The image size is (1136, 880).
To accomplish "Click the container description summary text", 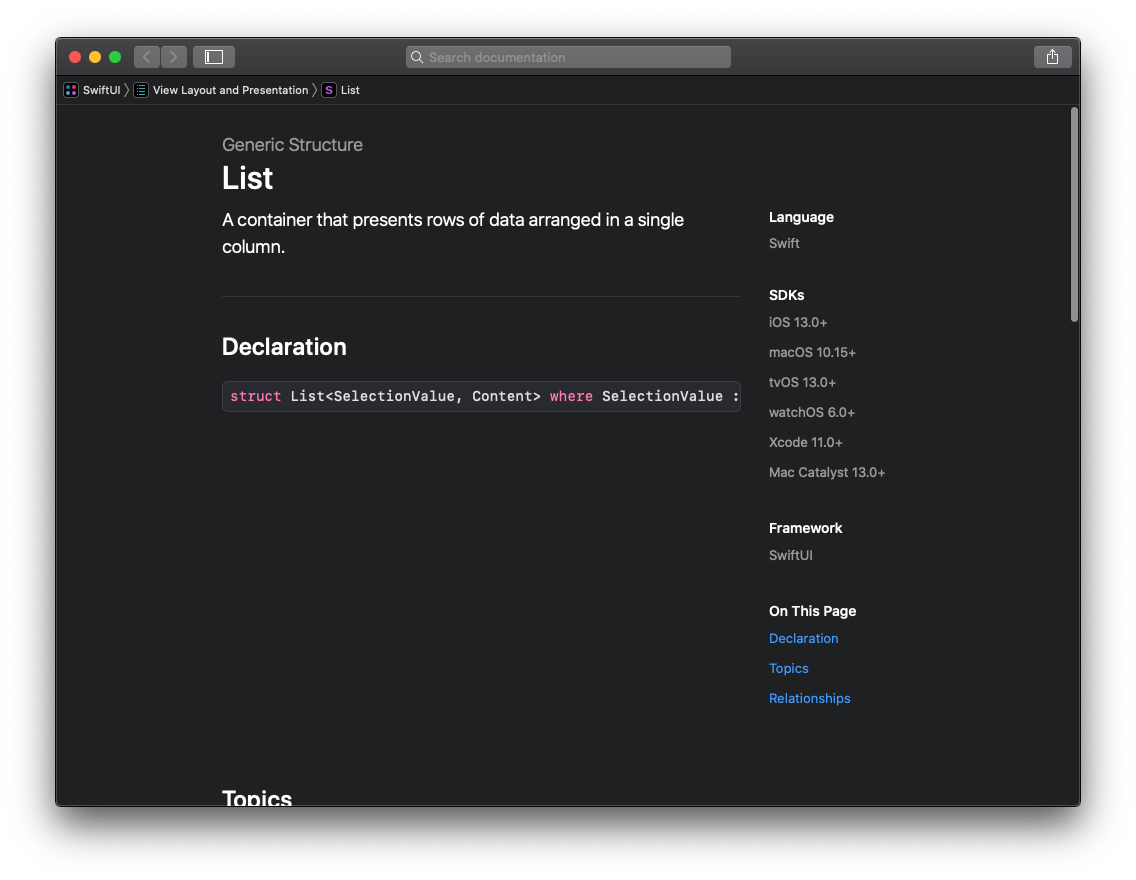I will click(x=453, y=233).
